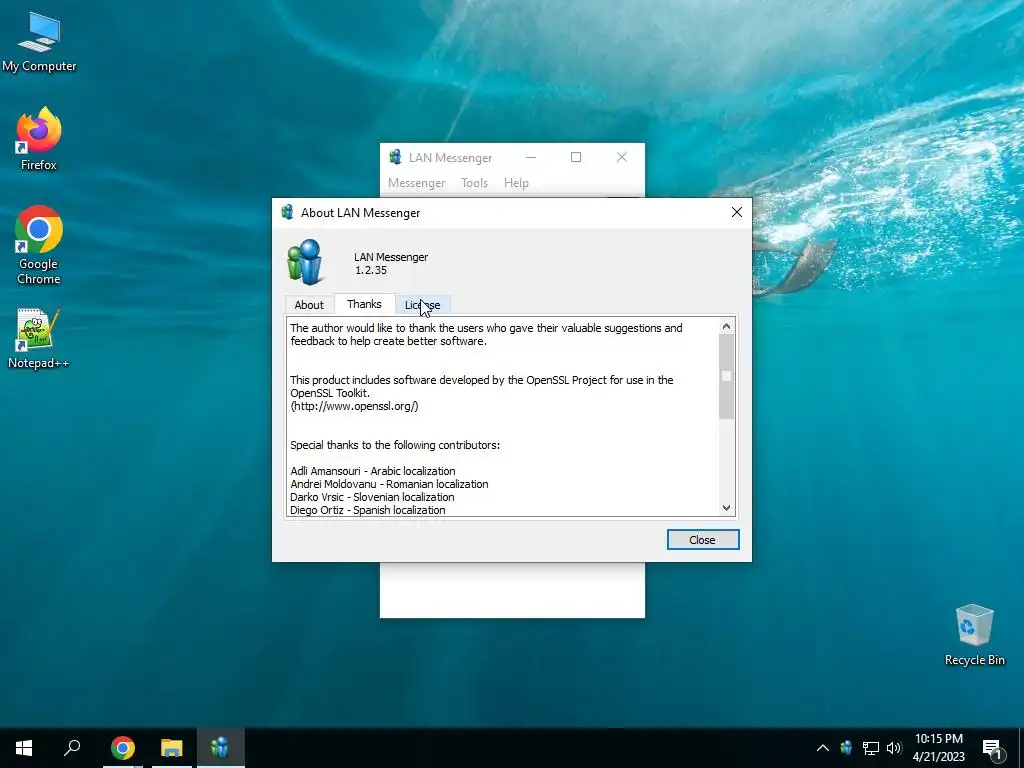Open the notification center
Viewport: 1024px width, 768px height.
992,748
